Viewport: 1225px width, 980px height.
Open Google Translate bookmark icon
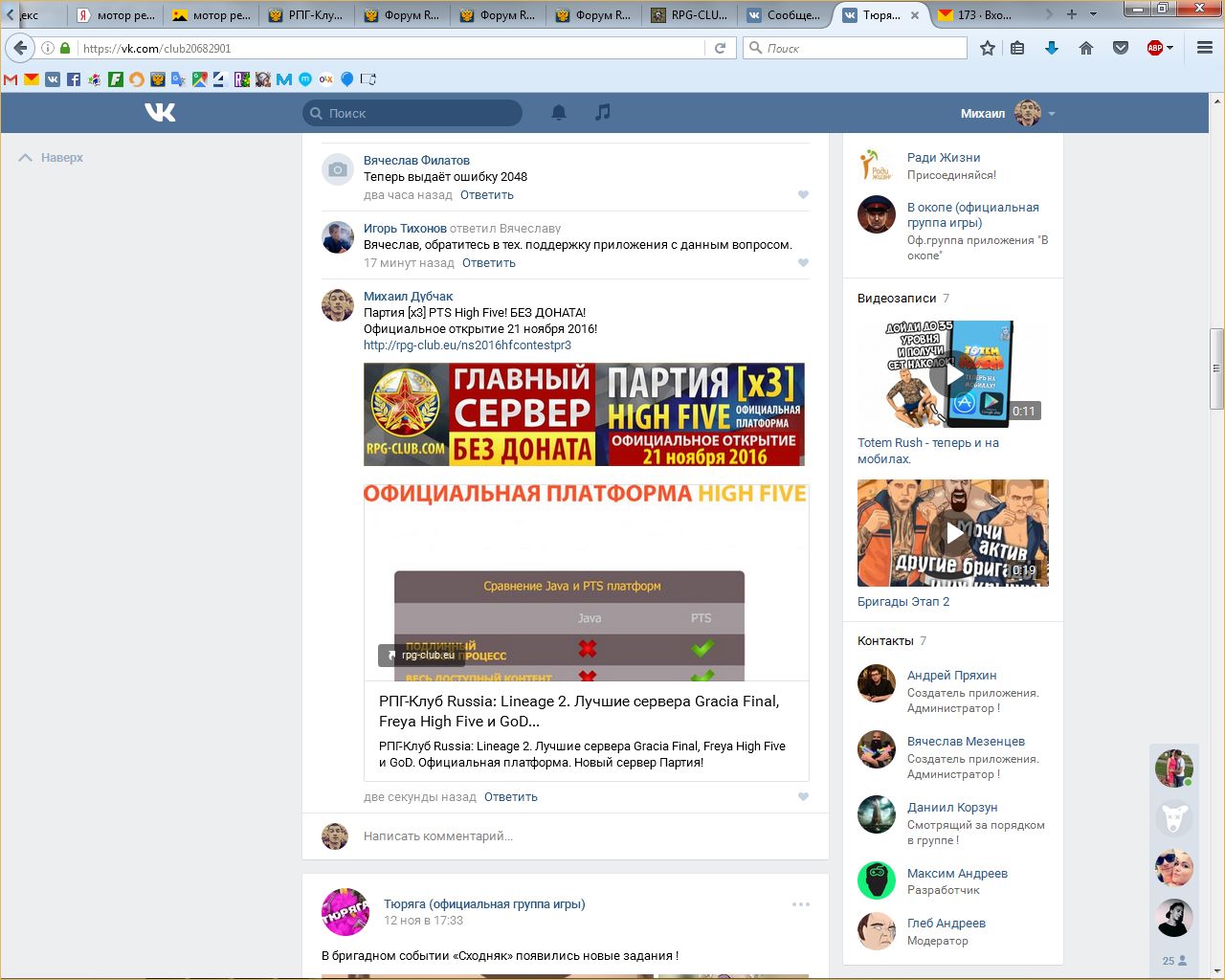point(179,79)
